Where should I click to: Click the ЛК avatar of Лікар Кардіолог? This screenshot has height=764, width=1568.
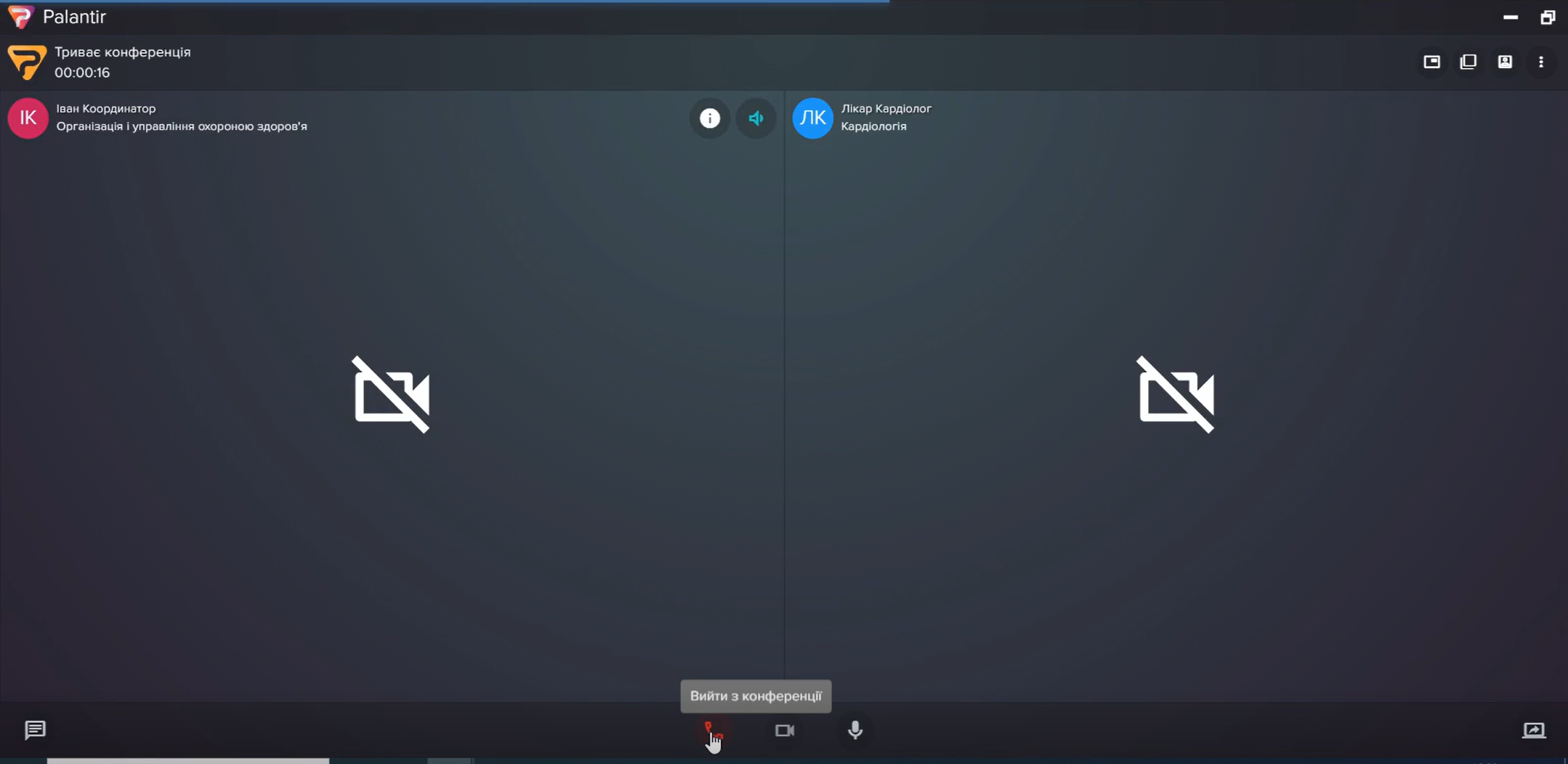click(x=812, y=118)
